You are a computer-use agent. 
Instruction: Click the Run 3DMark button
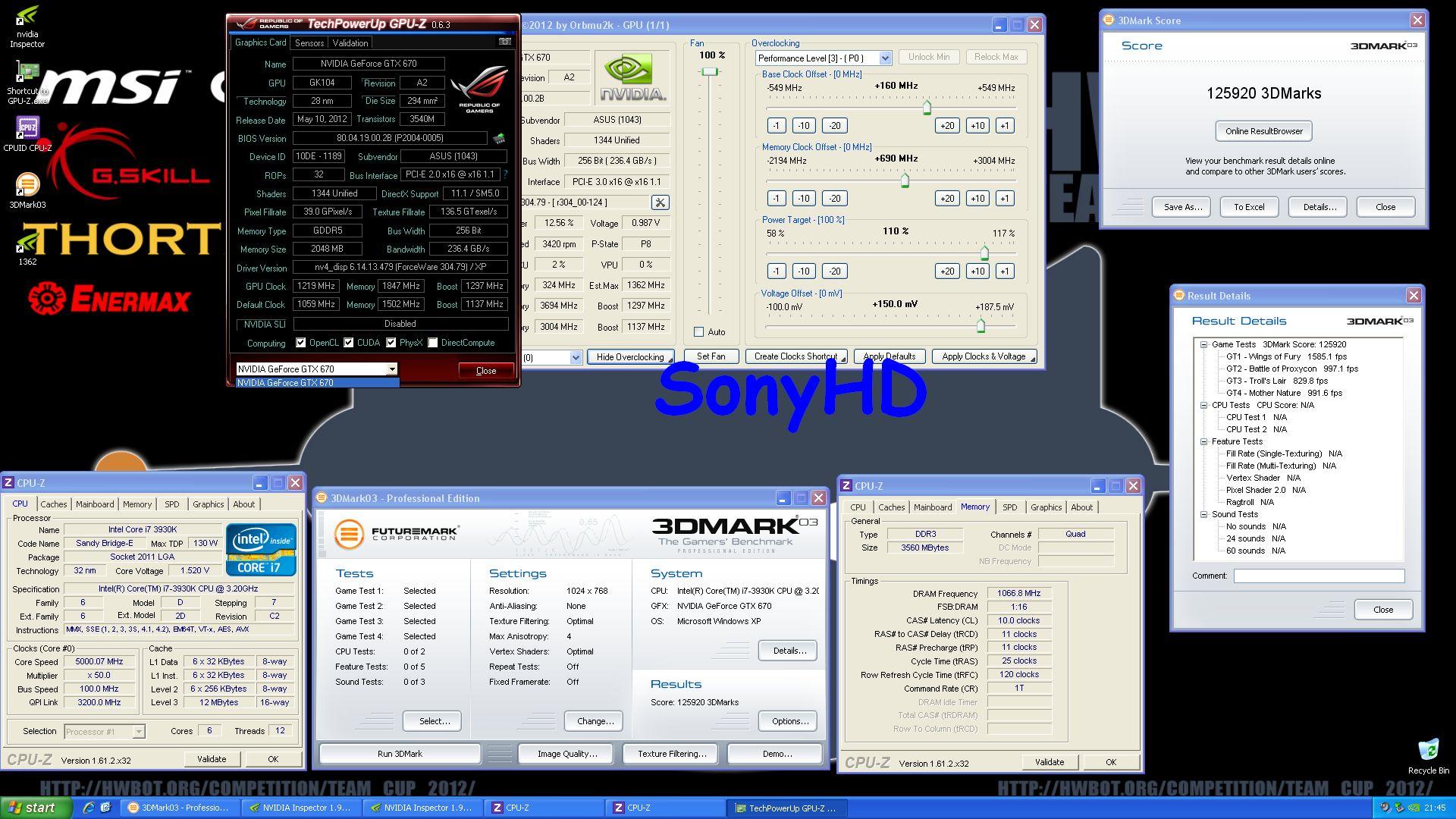point(400,754)
